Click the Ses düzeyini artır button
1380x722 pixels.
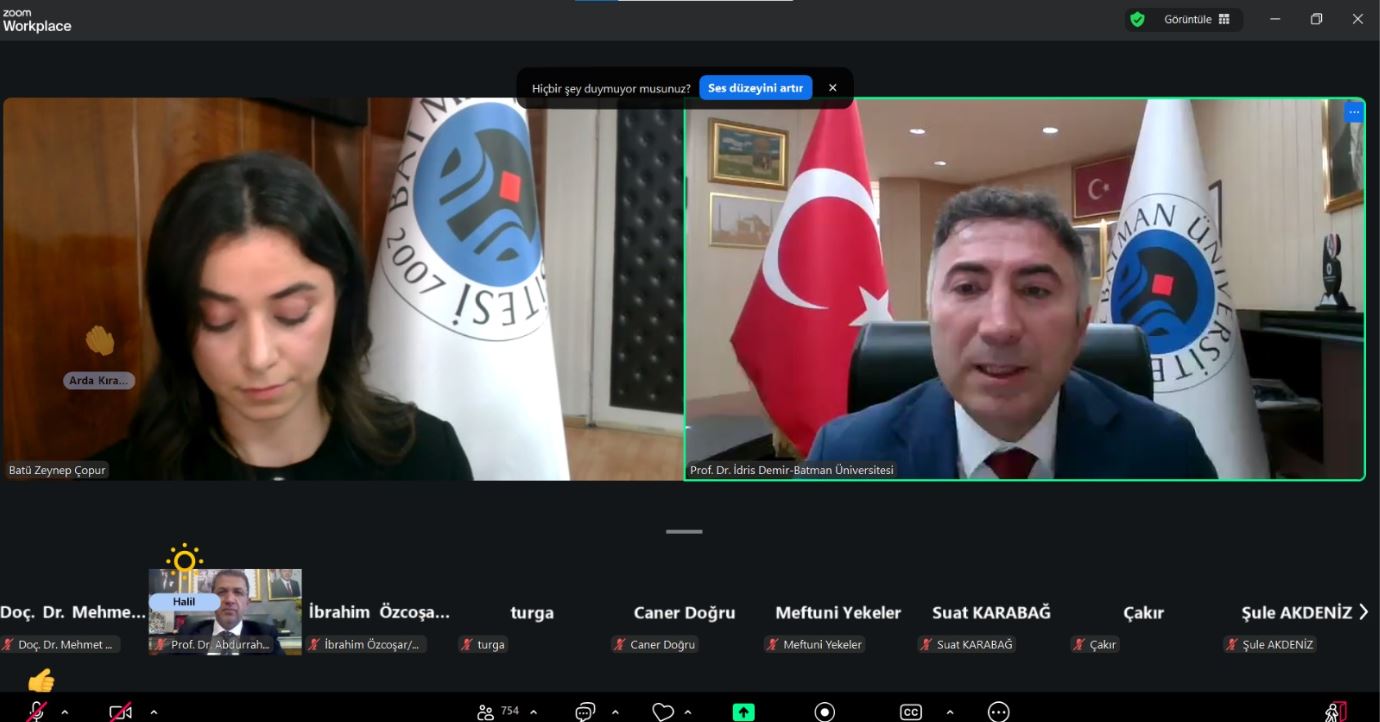[756, 88]
